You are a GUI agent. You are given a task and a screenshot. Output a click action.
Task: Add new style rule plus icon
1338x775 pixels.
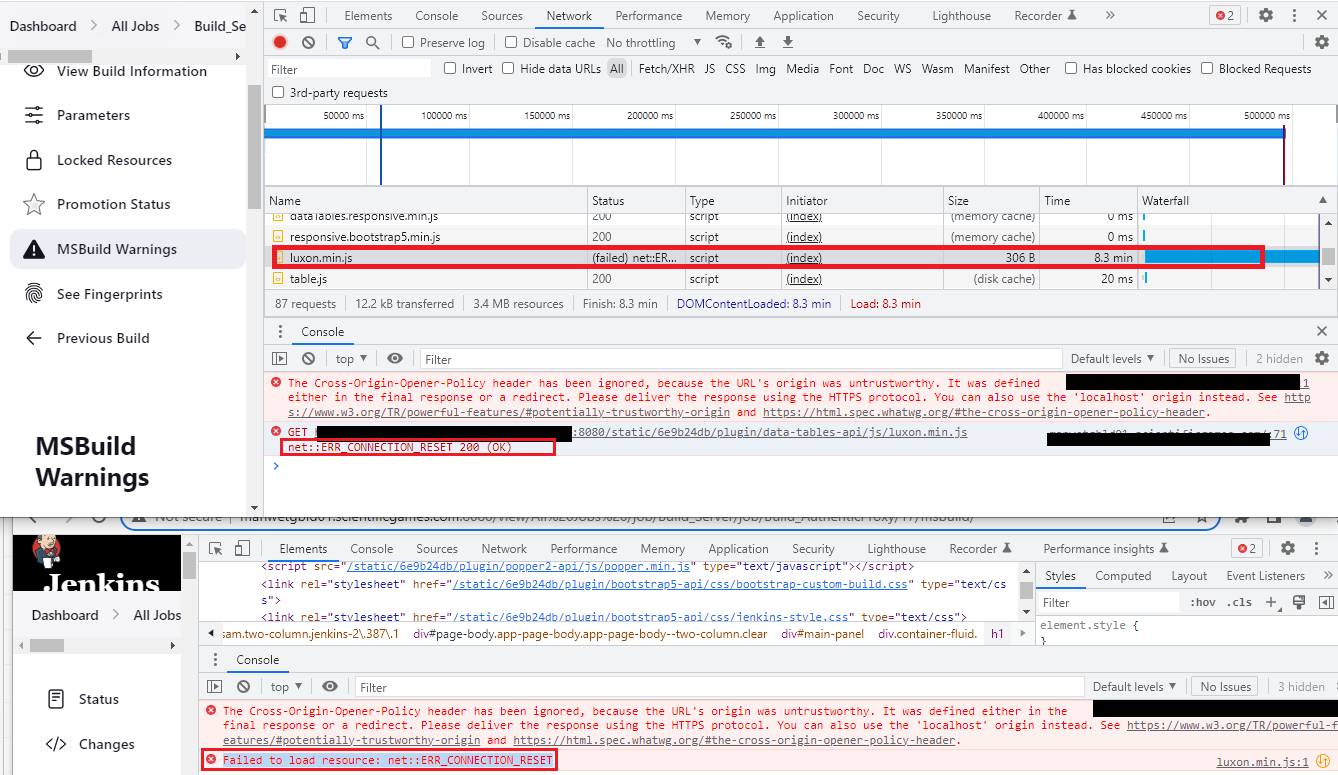click(1272, 602)
